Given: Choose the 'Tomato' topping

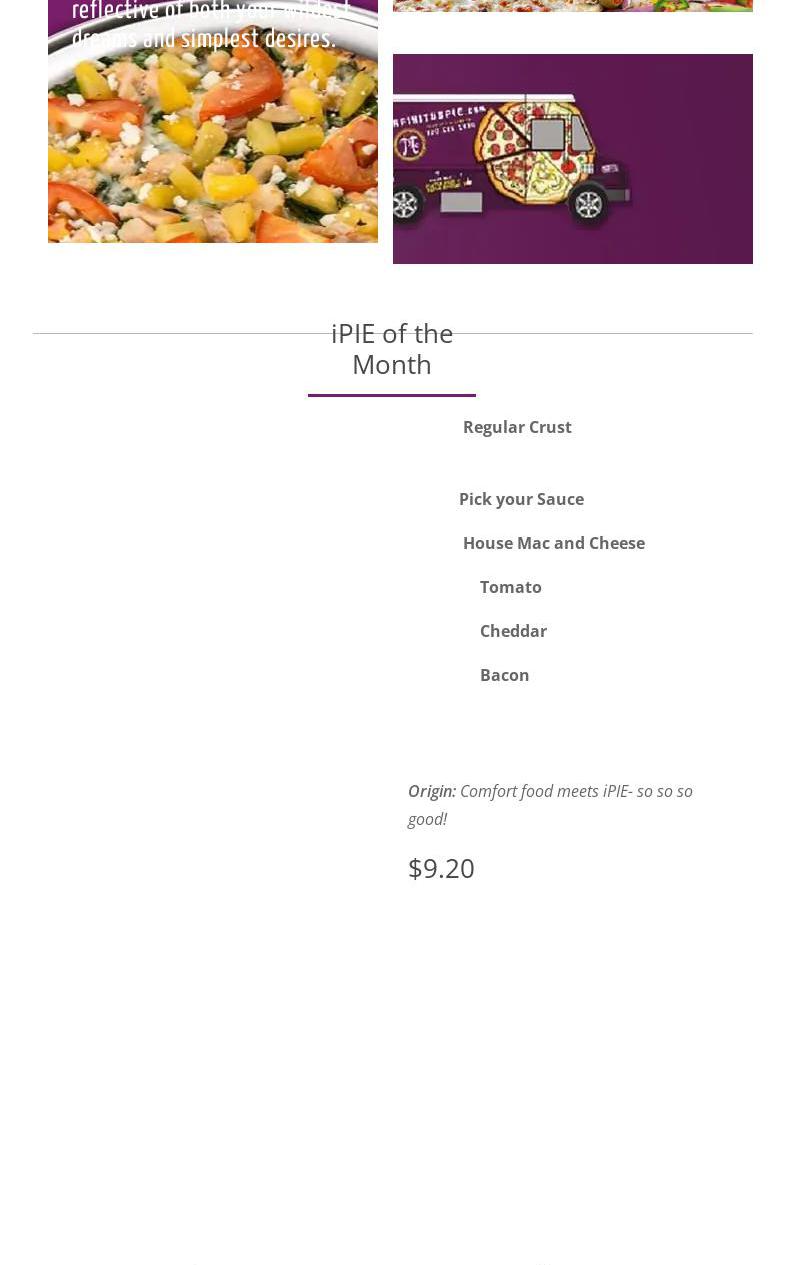Looking at the screenshot, I should pos(510,587).
